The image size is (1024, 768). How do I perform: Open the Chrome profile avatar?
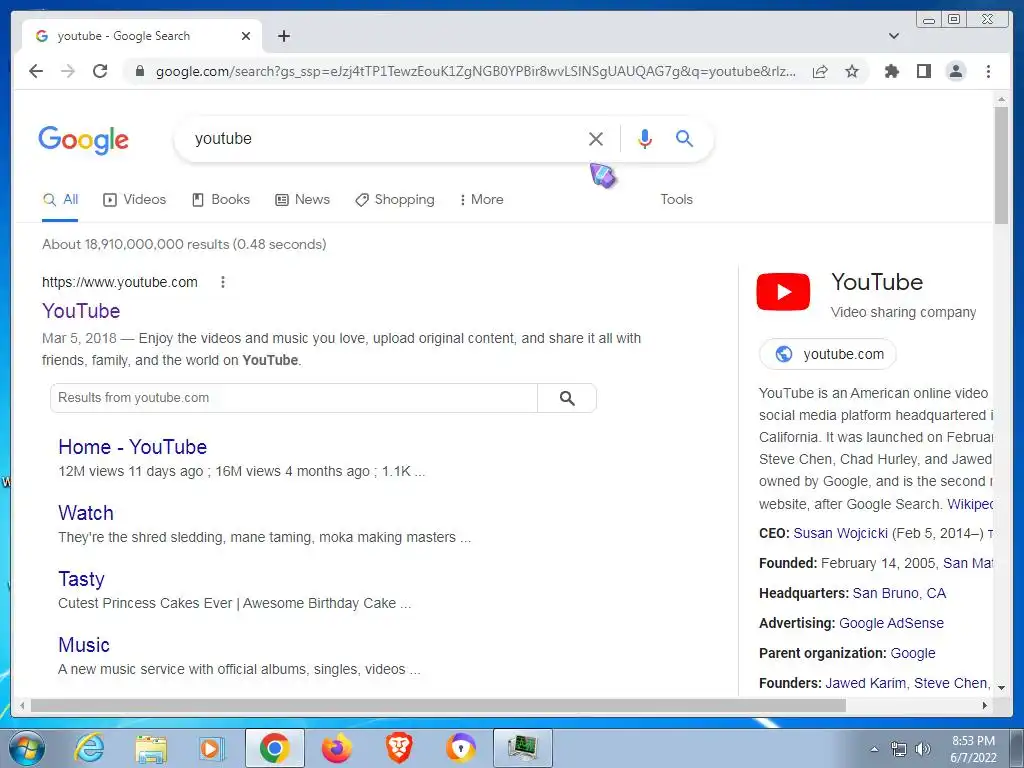(955, 71)
